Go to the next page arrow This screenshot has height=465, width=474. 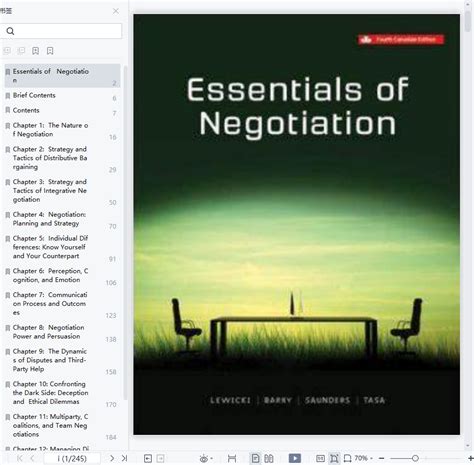coord(112,458)
